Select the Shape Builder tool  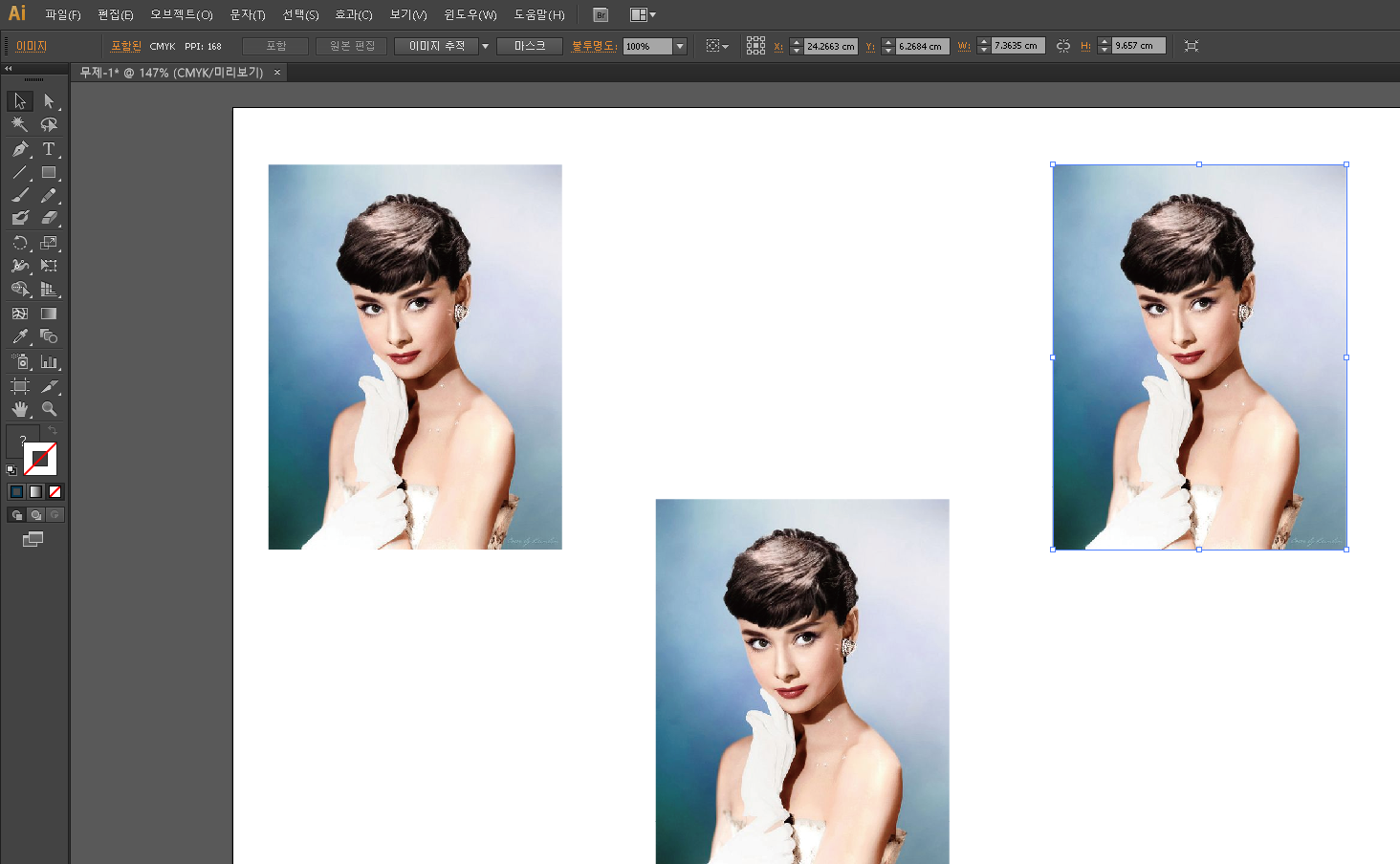[20, 289]
